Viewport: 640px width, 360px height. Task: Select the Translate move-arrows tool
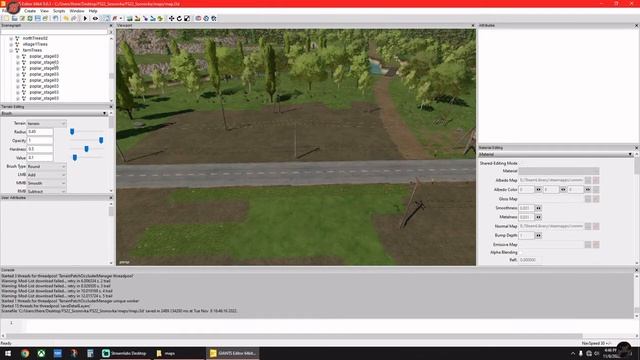pos(171,18)
